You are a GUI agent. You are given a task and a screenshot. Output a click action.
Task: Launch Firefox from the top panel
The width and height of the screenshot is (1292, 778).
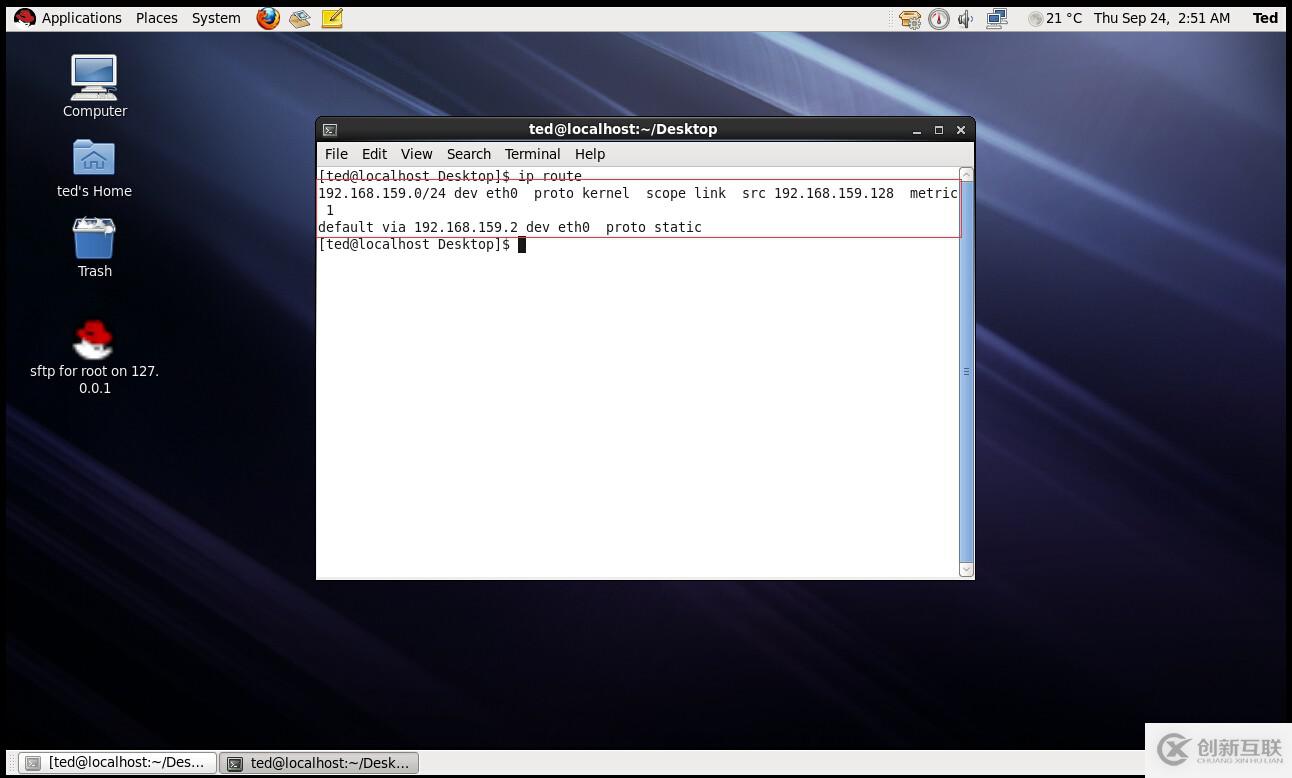268,18
